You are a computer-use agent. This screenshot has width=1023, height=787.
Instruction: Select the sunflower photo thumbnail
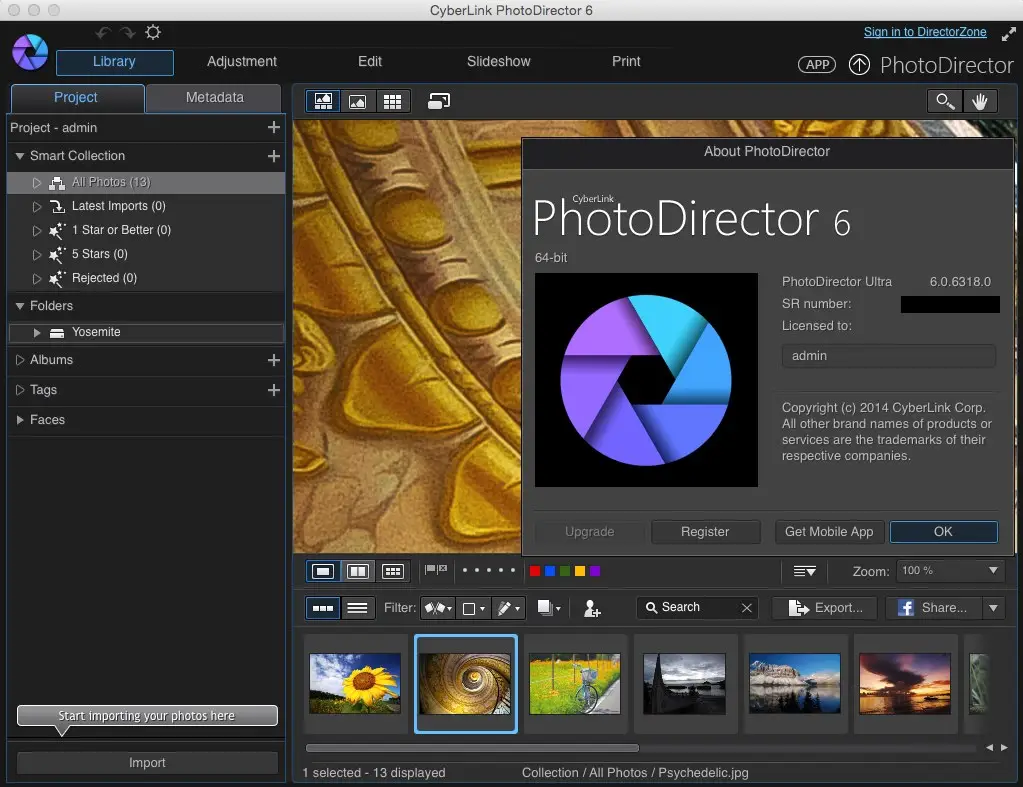point(355,683)
